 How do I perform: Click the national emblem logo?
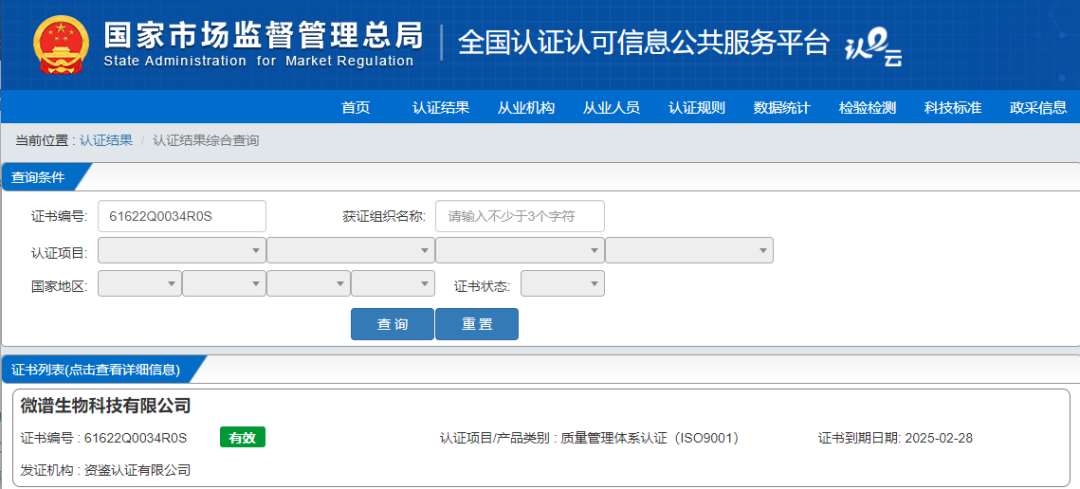[61, 44]
